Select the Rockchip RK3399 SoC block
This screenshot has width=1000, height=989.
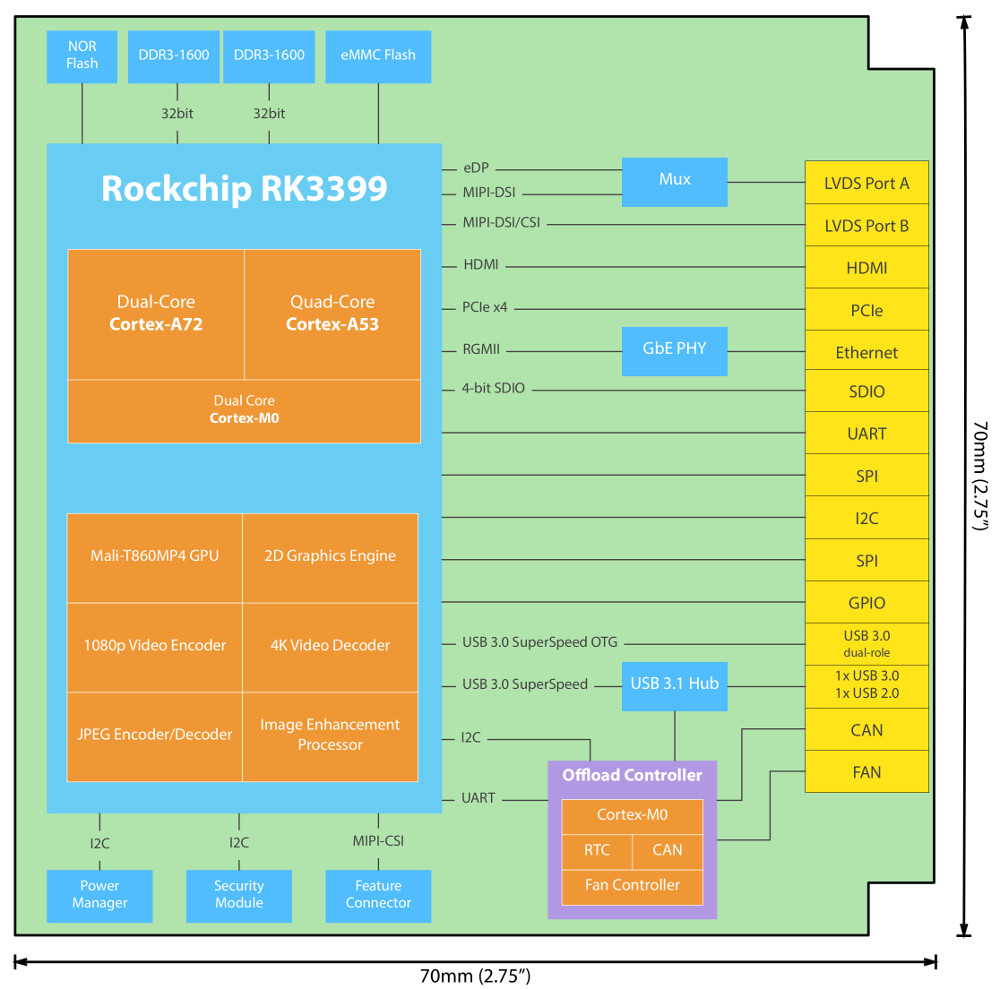click(244, 188)
